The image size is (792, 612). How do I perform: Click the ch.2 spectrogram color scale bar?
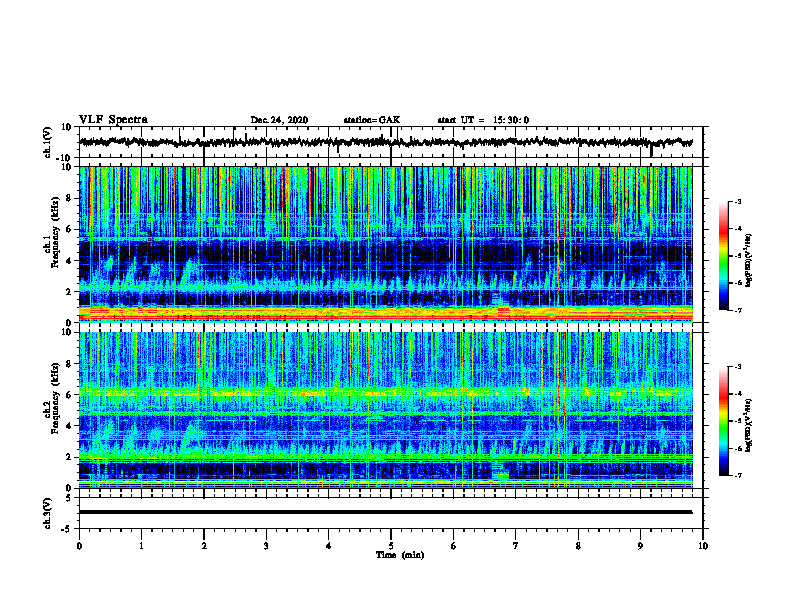coord(724,421)
